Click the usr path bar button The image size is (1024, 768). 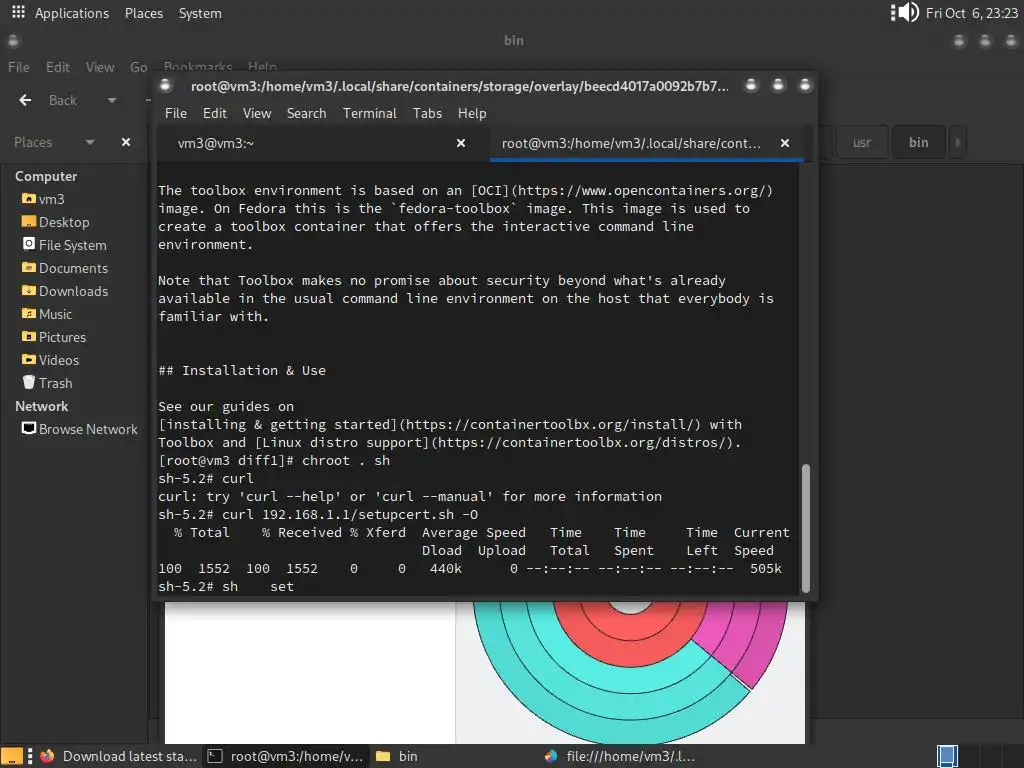pyautogui.click(x=861, y=142)
